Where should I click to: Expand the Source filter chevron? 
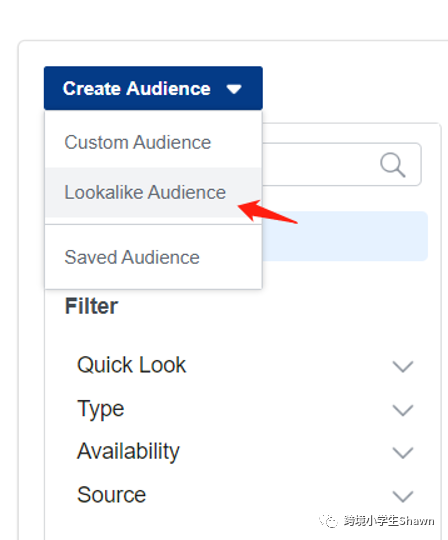(403, 496)
